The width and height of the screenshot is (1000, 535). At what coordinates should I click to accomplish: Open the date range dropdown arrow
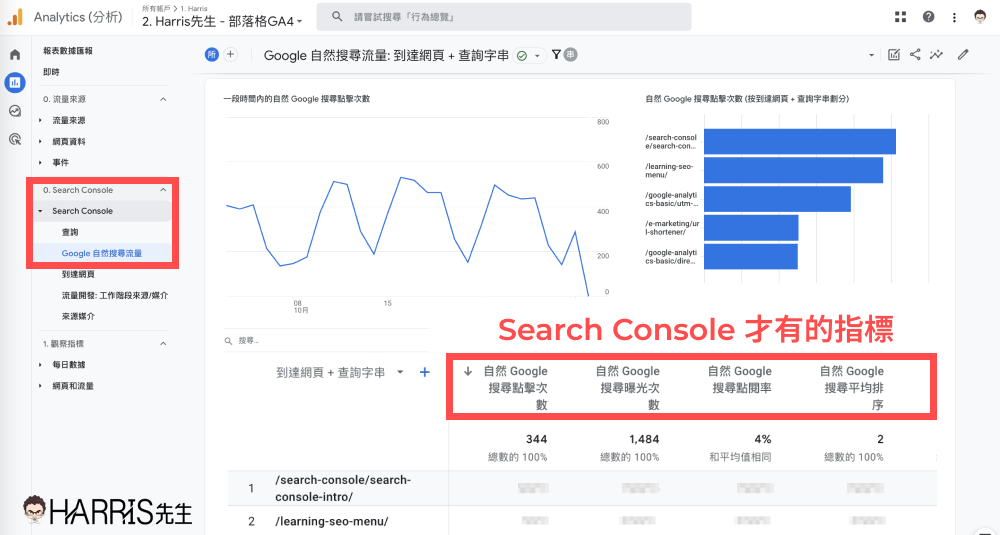(871, 55)
